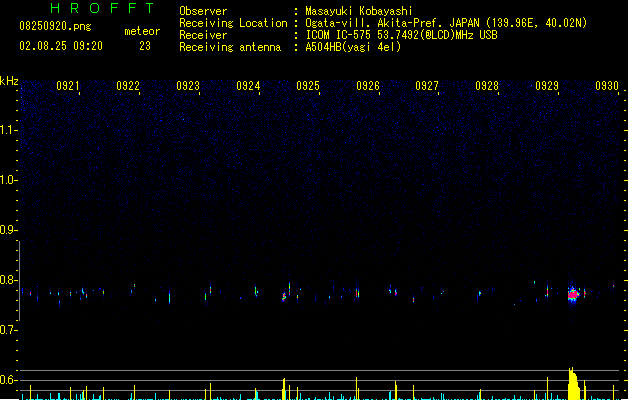Click the 0922 time marker
629x400 pixels.
click(x=128, y=86)
